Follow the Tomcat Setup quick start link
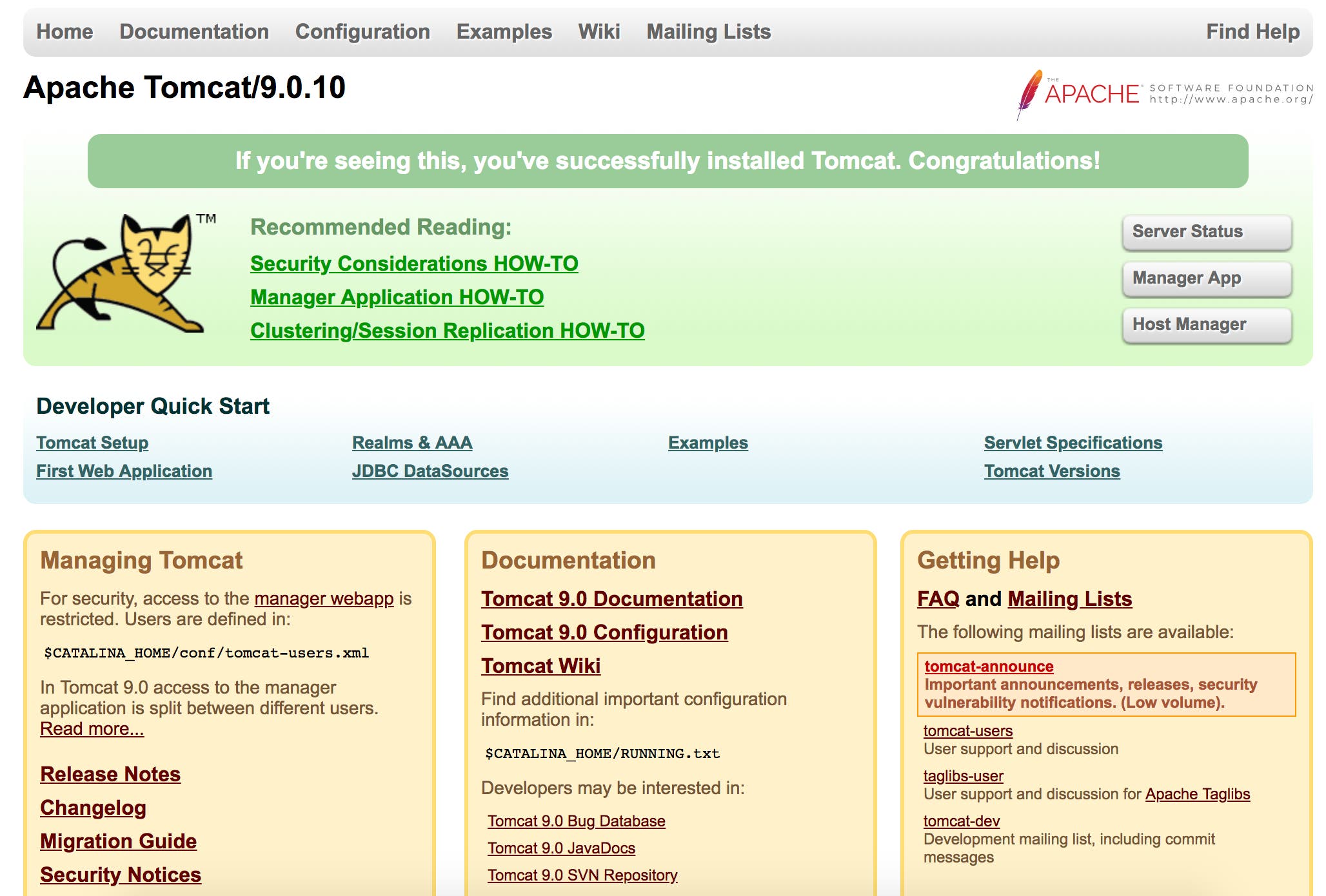1326x896 pixels. coord(92,442)
